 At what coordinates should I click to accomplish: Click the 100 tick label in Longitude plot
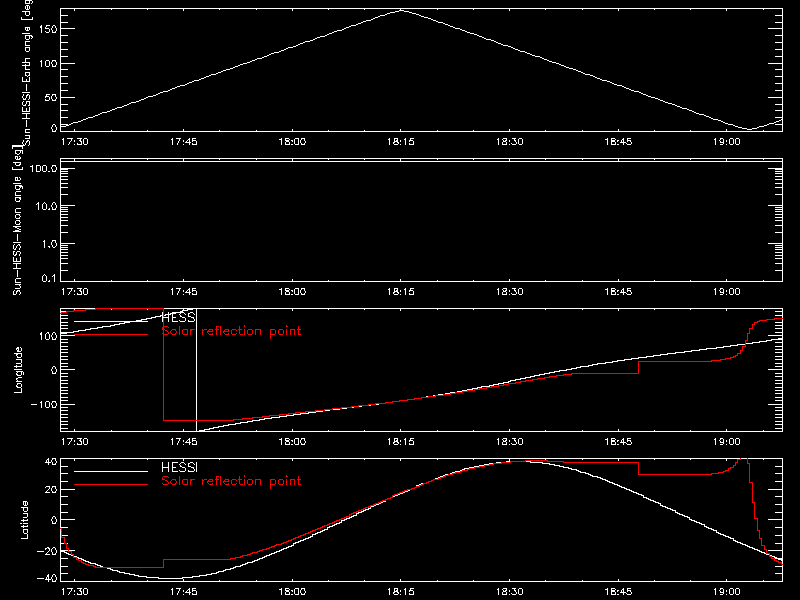47,336
